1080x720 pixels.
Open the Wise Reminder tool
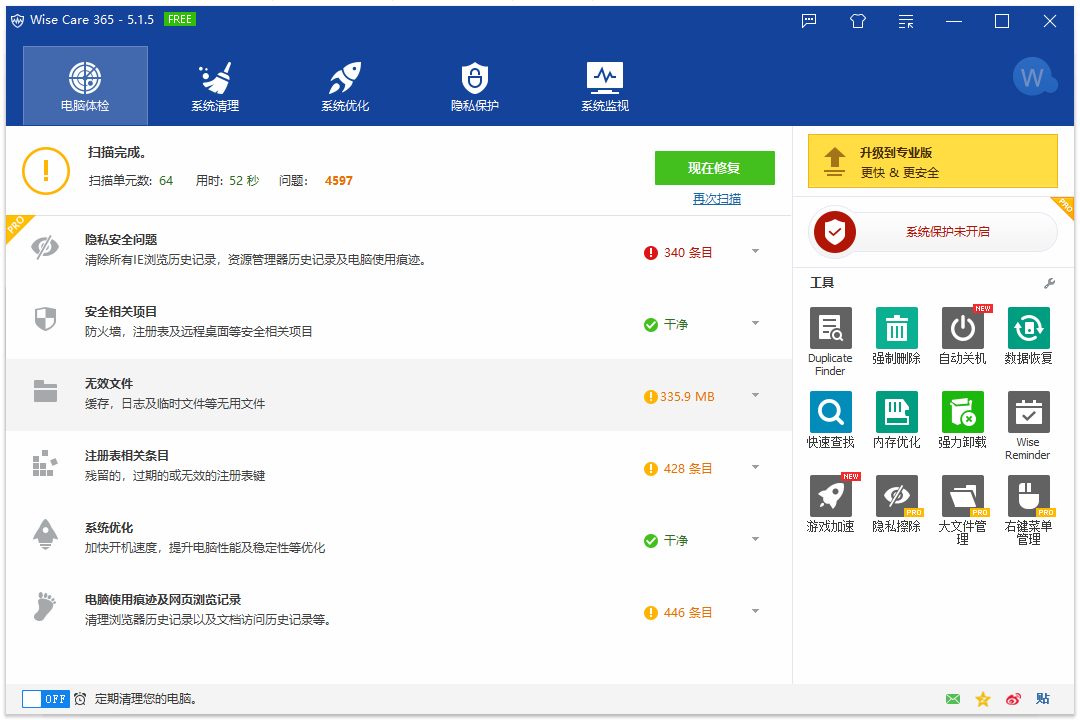click(x=1028, y=426)
